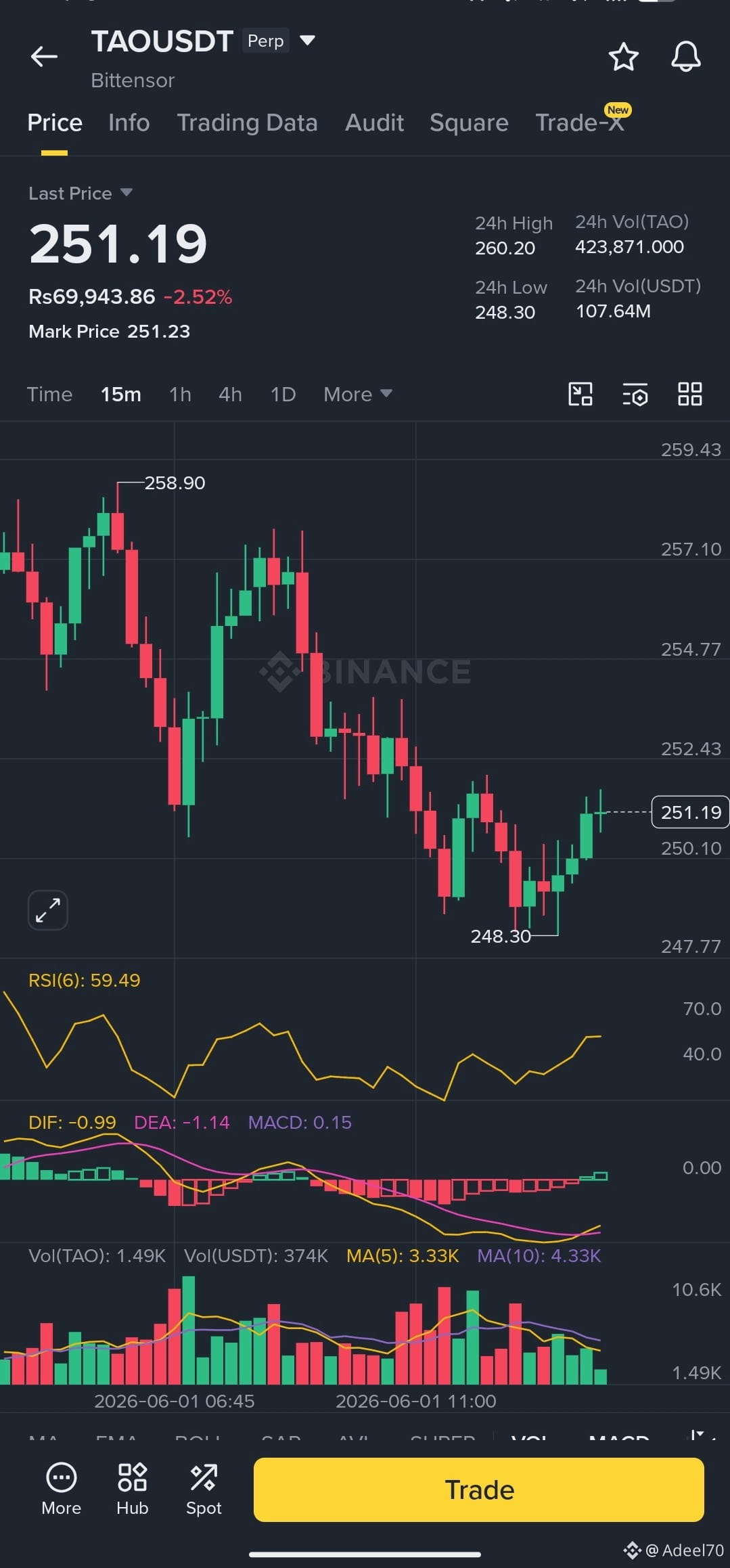The width and height of the screenshot is (730, 1568).
Task: Select the 15m interval
Action: pos(121,394)
